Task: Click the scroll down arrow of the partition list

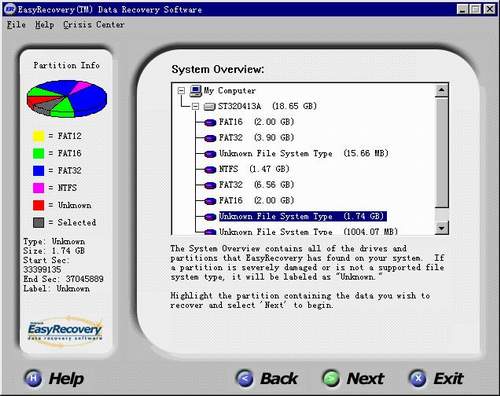Action: point(442,228)
